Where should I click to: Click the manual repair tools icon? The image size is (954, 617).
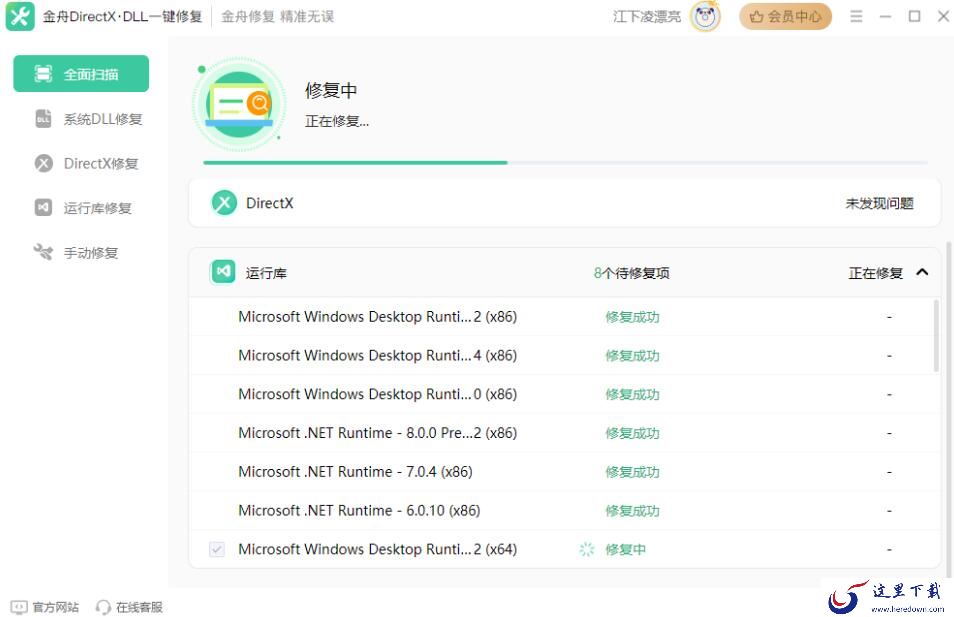43,252
